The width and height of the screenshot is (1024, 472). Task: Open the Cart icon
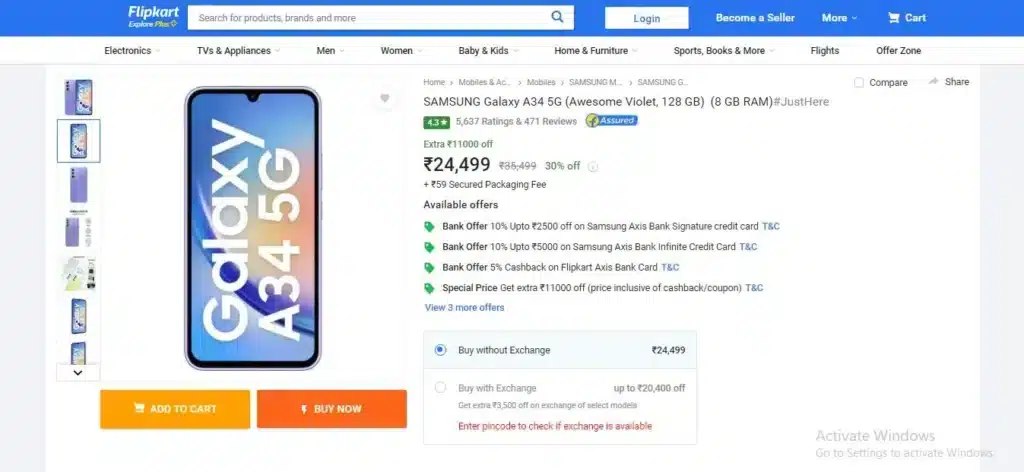893,18
